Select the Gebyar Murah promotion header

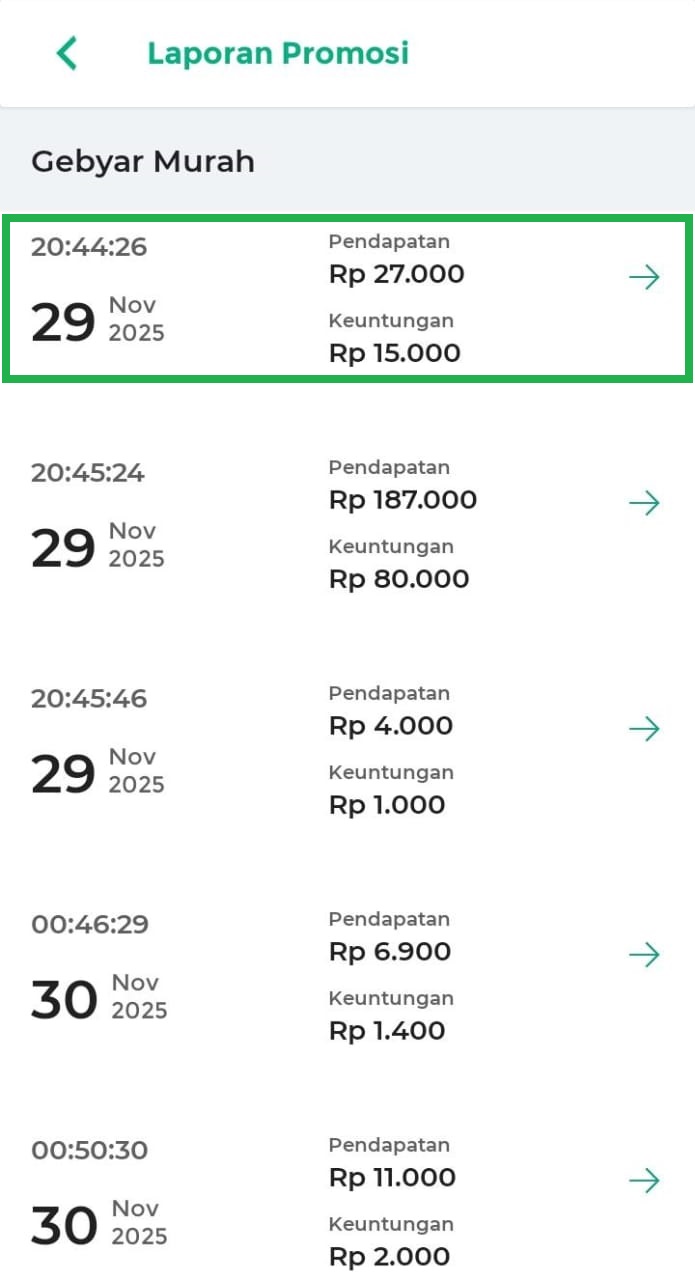pos(143,161)
